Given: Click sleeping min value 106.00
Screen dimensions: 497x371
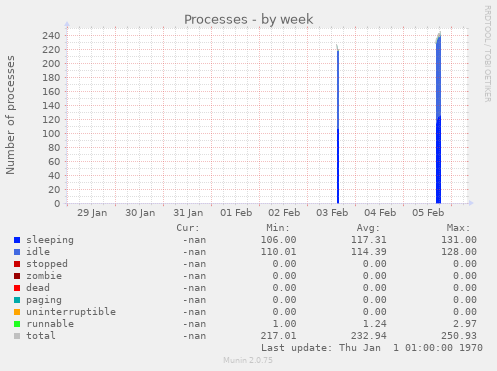Looking at the screenshot, I should (278, 240).
